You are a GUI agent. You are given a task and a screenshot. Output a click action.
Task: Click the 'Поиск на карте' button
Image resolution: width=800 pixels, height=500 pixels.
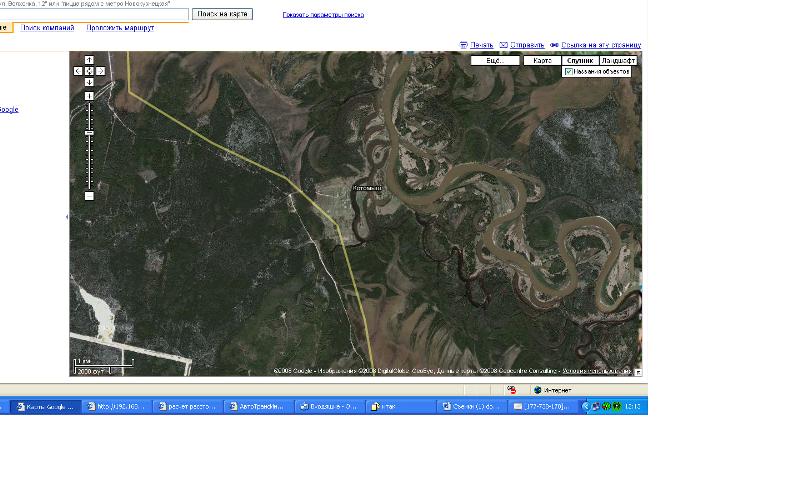coord(222,14)
